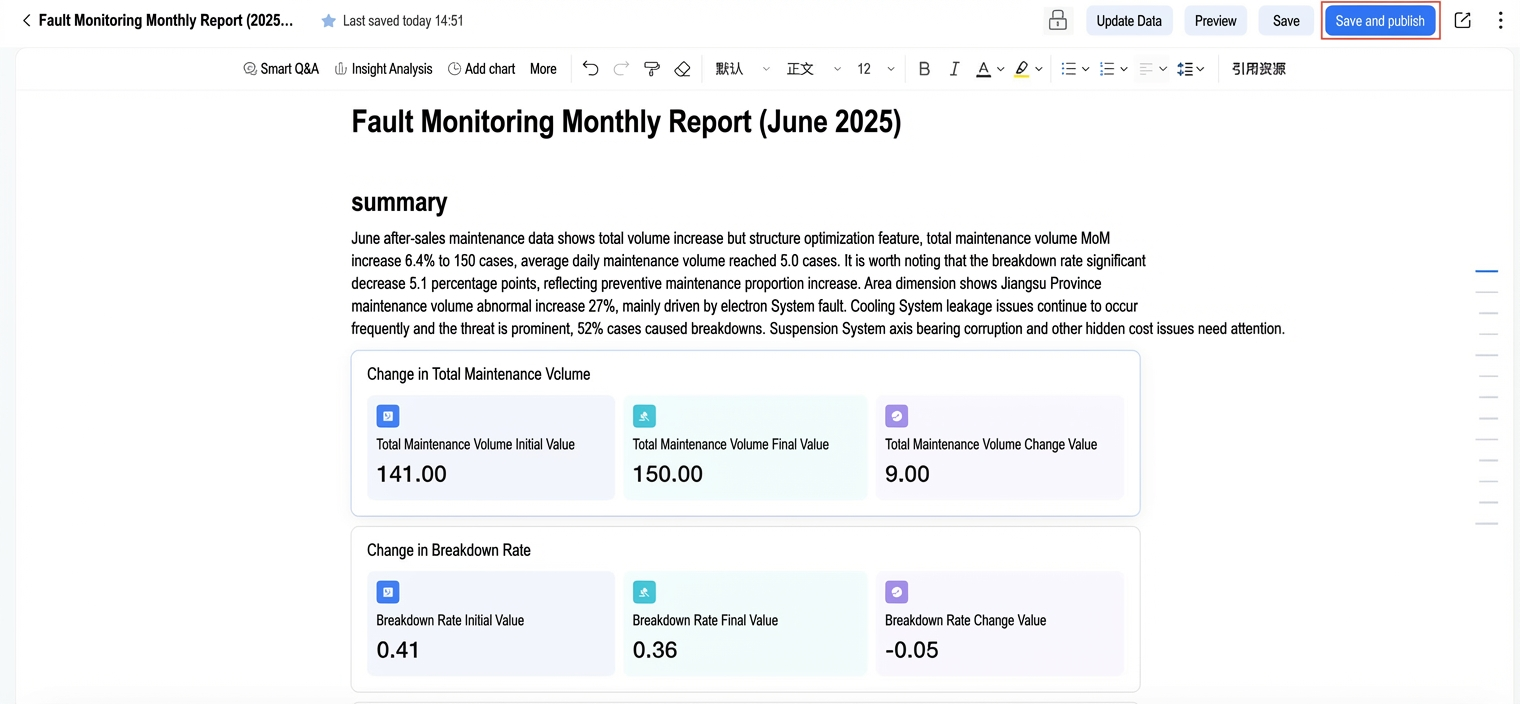1520x704 pixels.
Task: Expand line spacing options arrow
Action: (1200, 69)
